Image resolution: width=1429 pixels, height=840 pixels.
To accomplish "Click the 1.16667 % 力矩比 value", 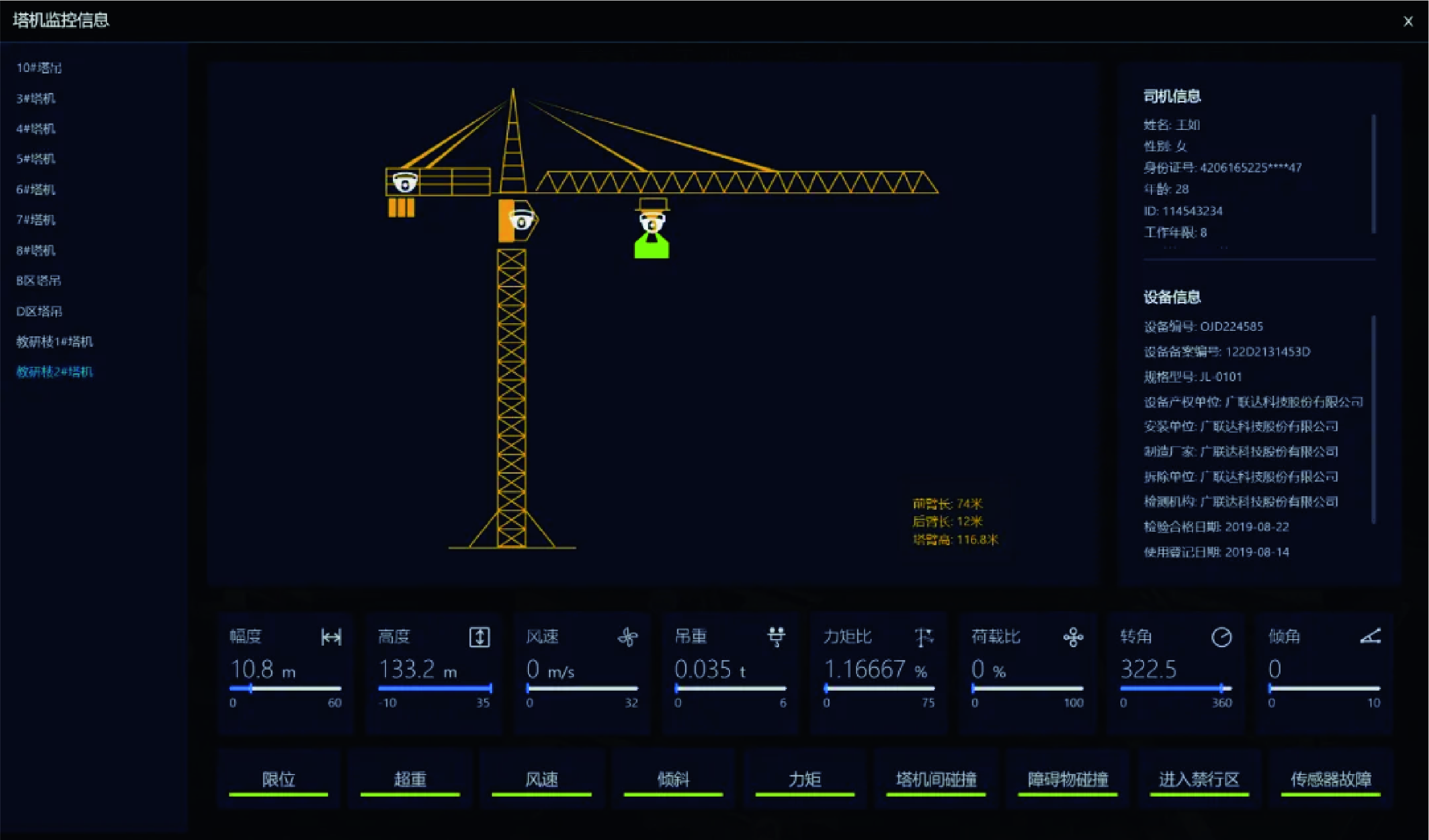I will coord(875,670).
